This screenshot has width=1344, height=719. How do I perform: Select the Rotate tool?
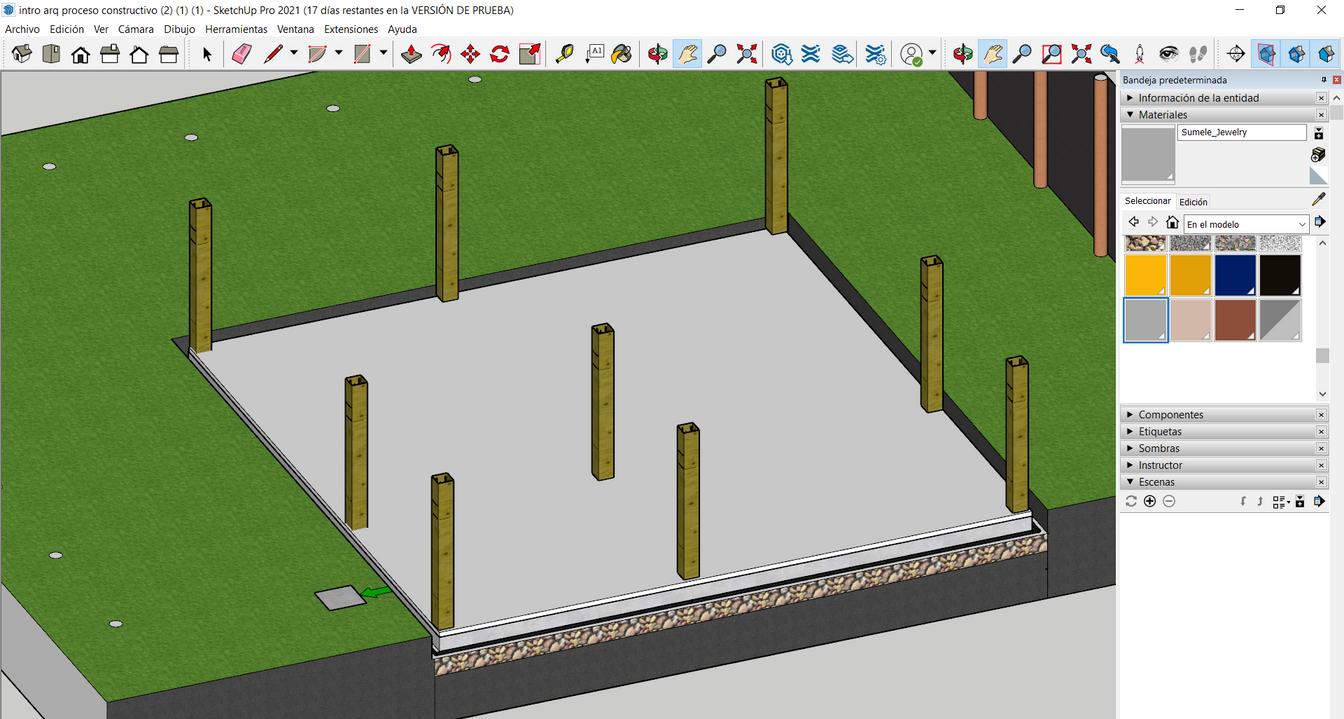pyautogui.click(x=500, y=54)
